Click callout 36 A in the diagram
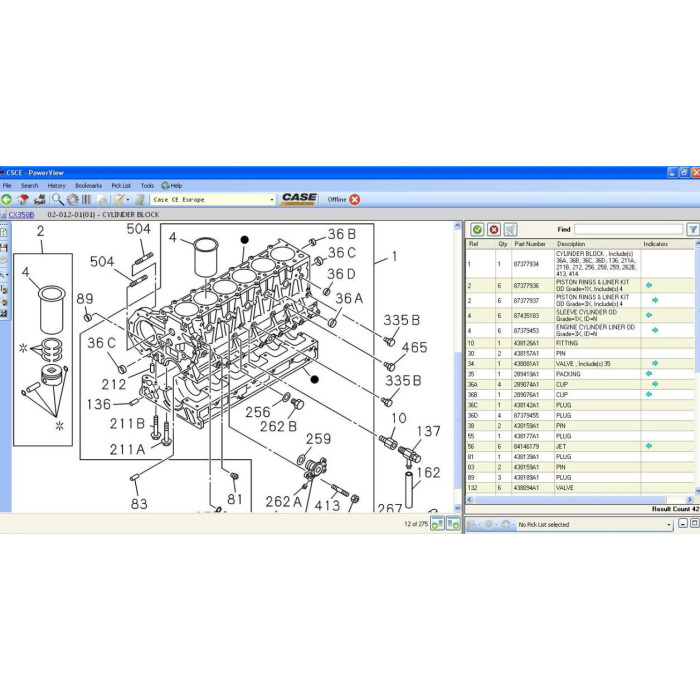The height and width of the screenshot is (700, 700). [x=349, y=298]
